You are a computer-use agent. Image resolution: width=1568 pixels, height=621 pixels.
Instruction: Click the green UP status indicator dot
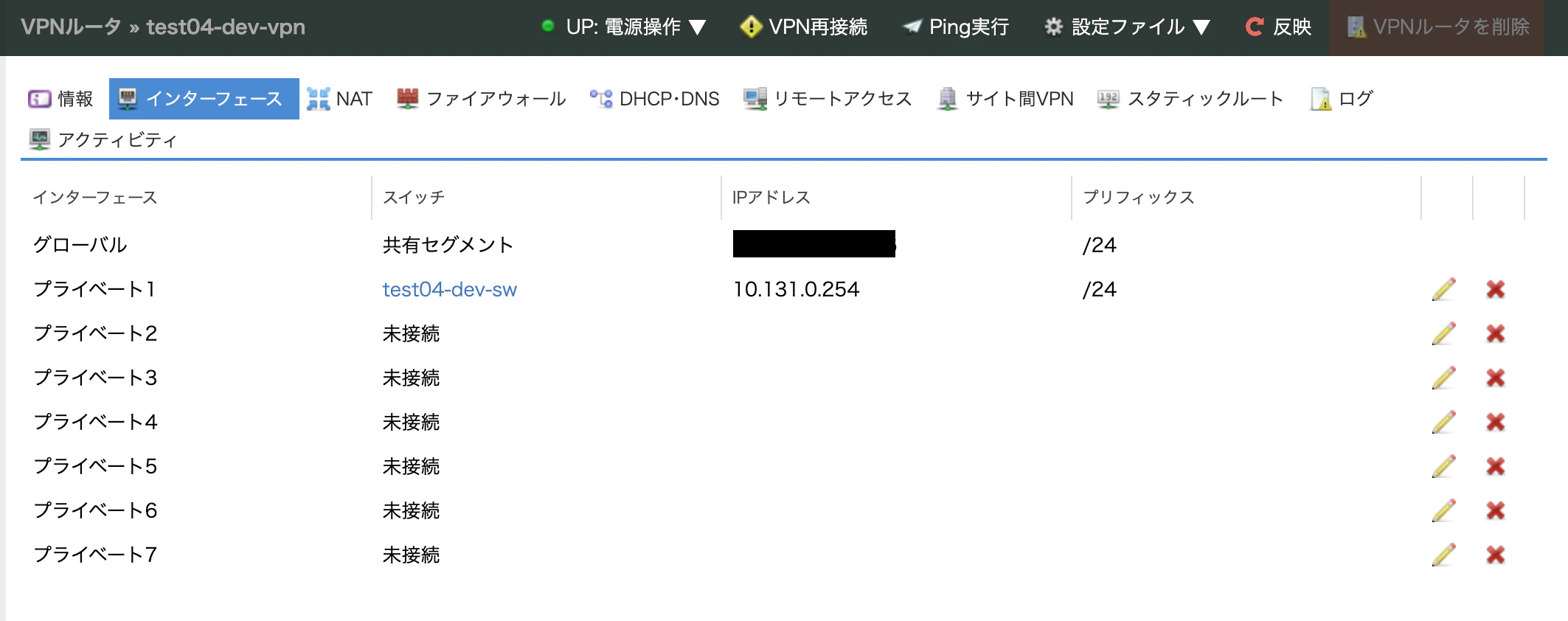(547, 27)
